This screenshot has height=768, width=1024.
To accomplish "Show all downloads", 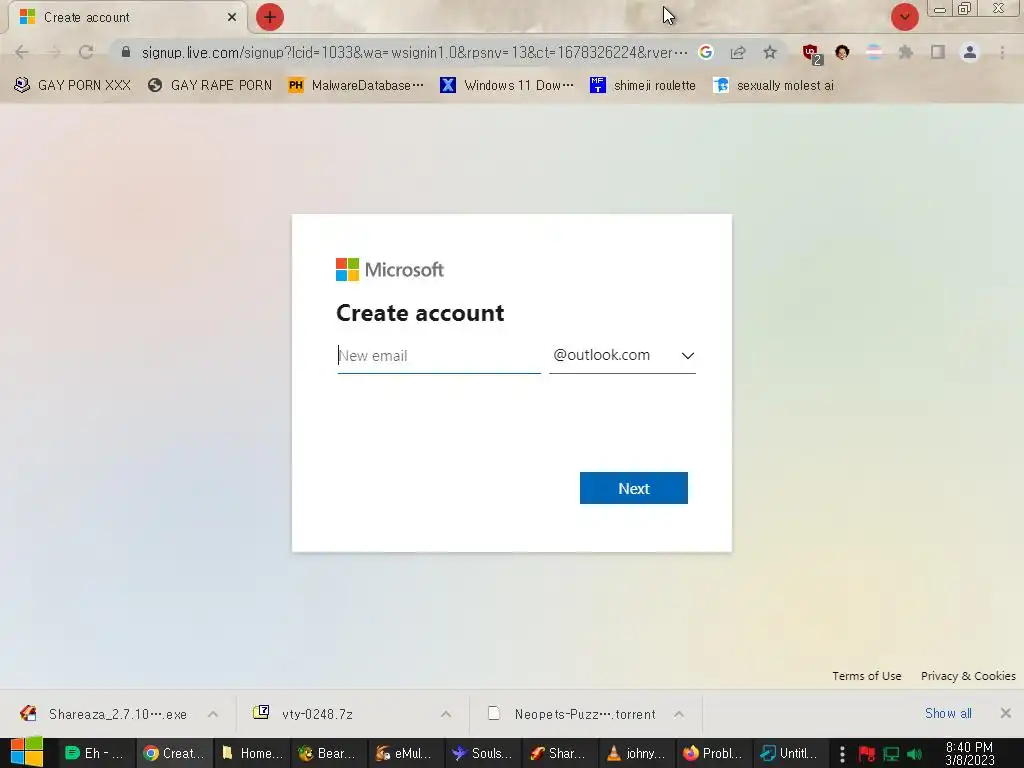I will click(x=948, y=713).
